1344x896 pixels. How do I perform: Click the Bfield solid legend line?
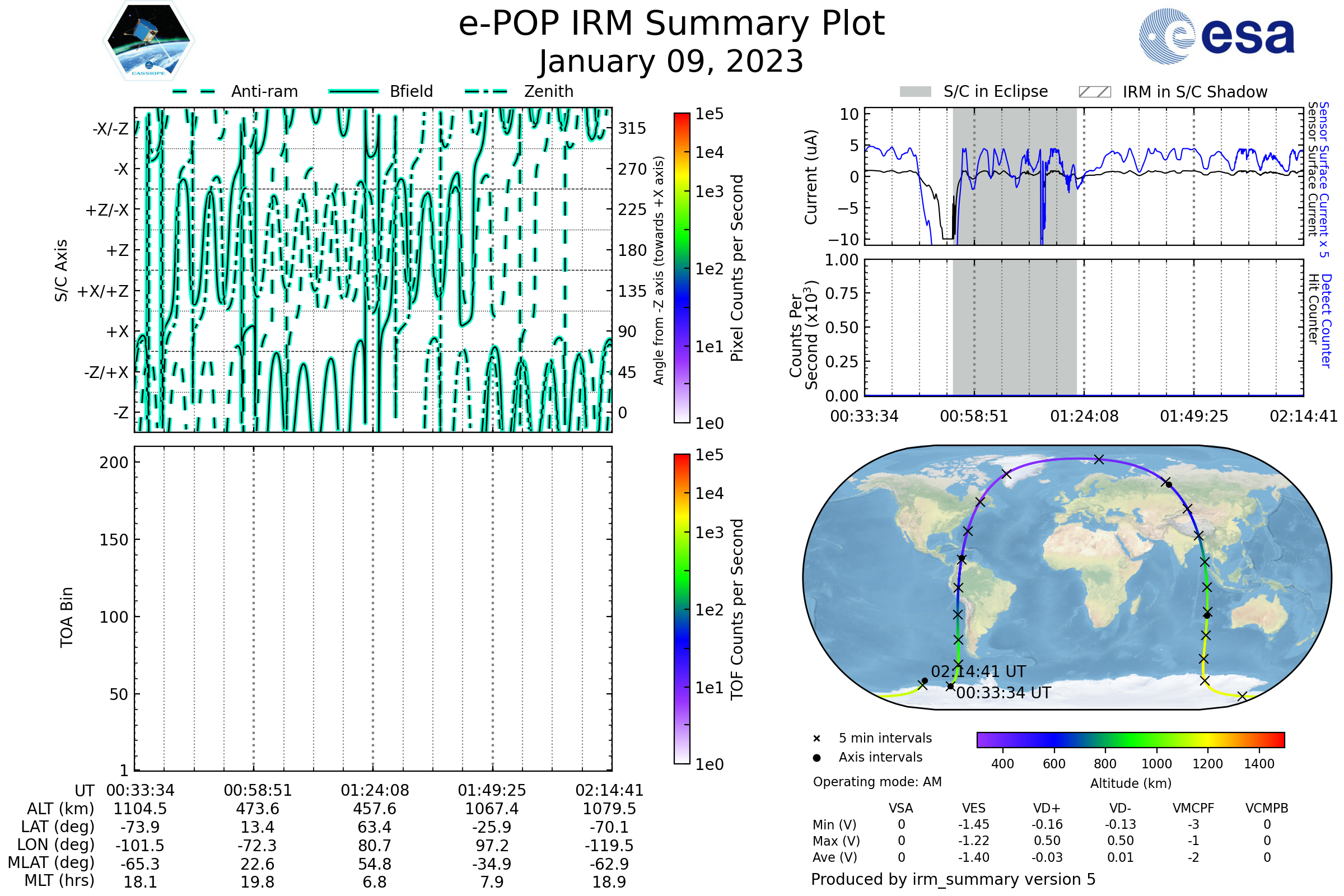353,91
